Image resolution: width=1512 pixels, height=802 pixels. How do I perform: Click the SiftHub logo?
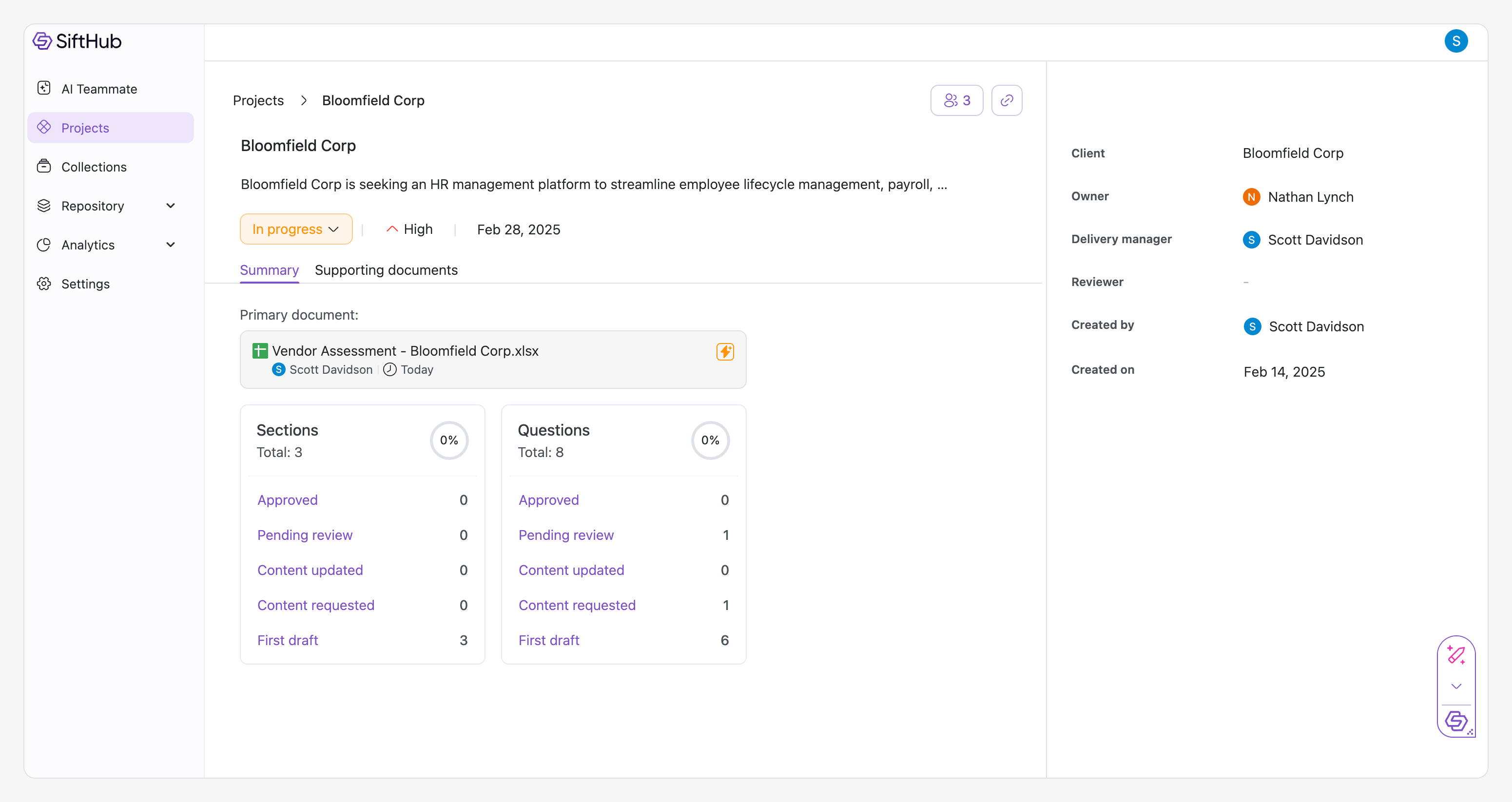click(x=77, y=41)
